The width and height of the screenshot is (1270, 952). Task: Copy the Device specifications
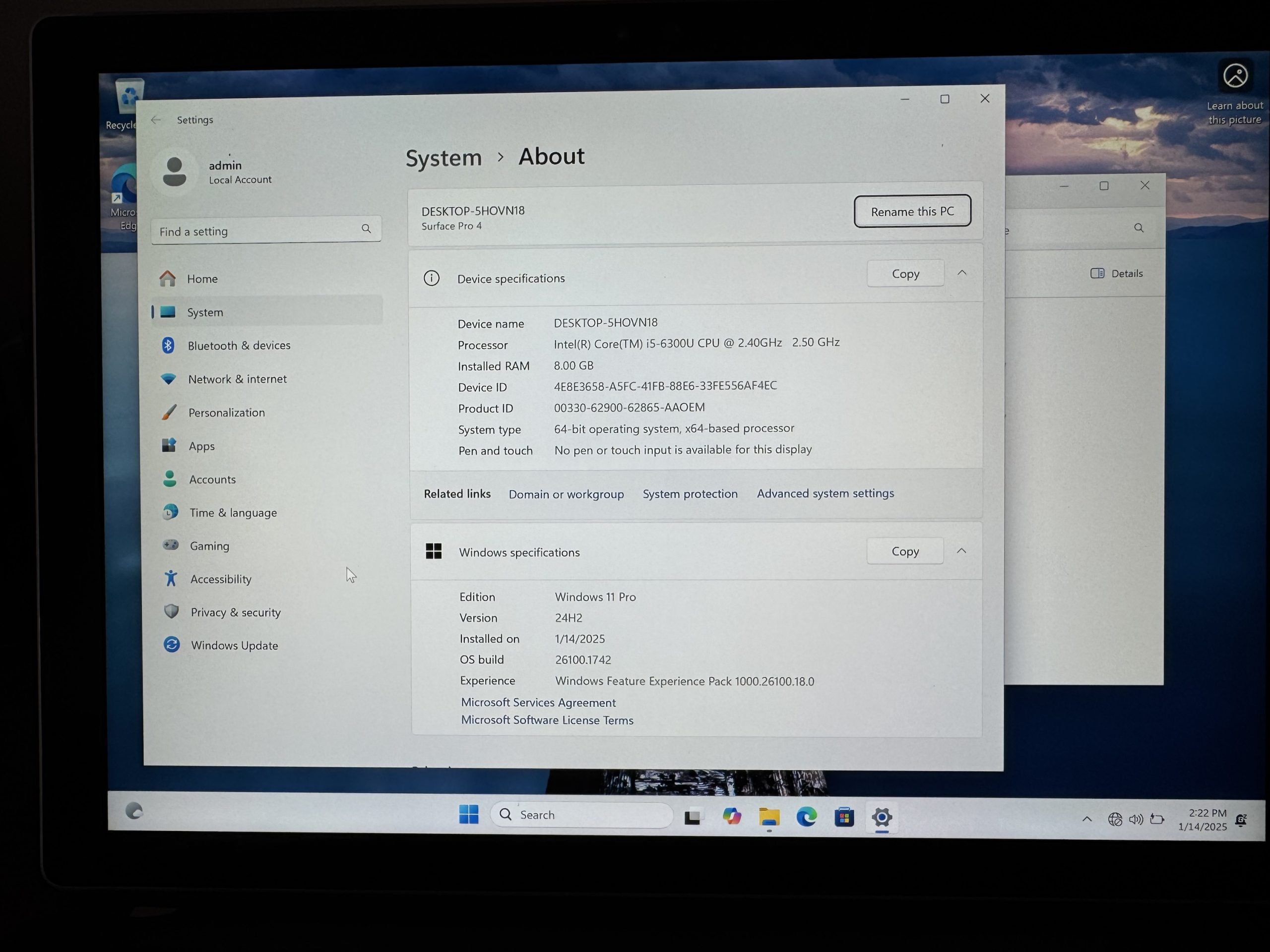[905, 274]
